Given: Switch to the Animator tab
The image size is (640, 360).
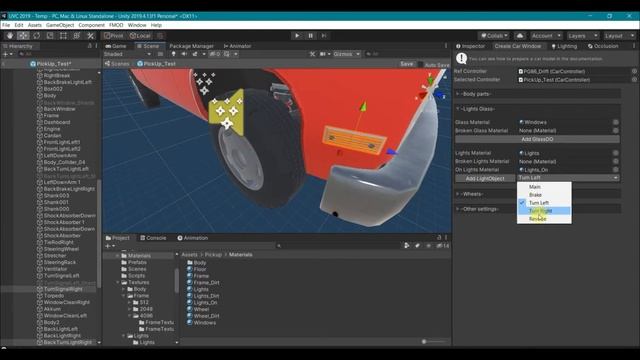Looking at the screenshot, I should click(x=237, y=46).
